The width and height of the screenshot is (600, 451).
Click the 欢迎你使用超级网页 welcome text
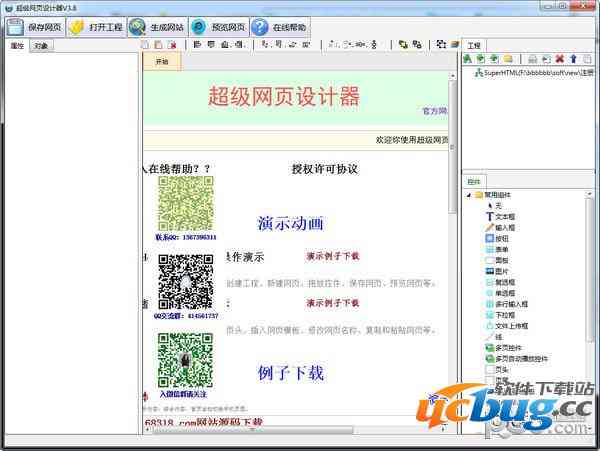[412, 140]
